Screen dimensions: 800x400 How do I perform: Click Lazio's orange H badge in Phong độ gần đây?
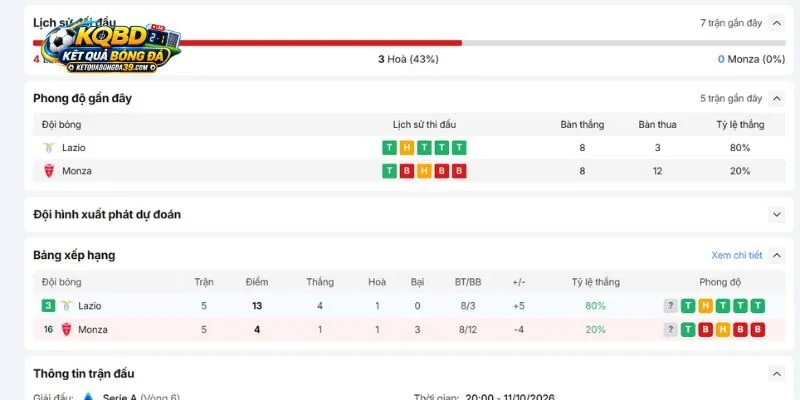point(407,148)
